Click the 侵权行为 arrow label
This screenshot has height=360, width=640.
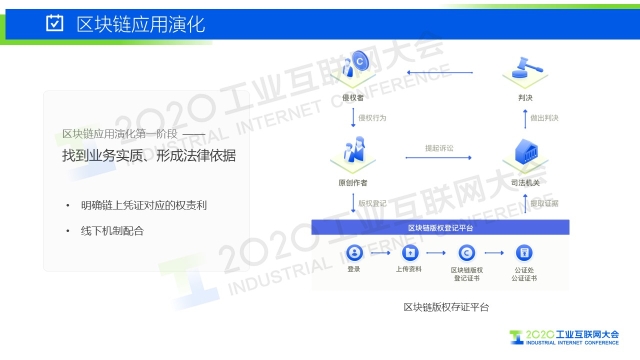pyautogui.click(x=372, y=118)
